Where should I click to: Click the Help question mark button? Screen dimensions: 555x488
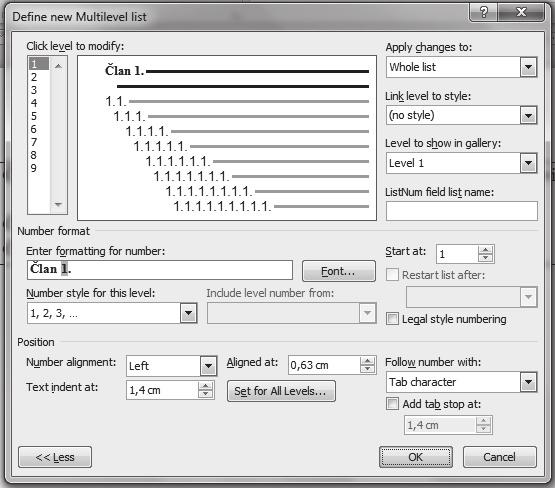point(484,13)
